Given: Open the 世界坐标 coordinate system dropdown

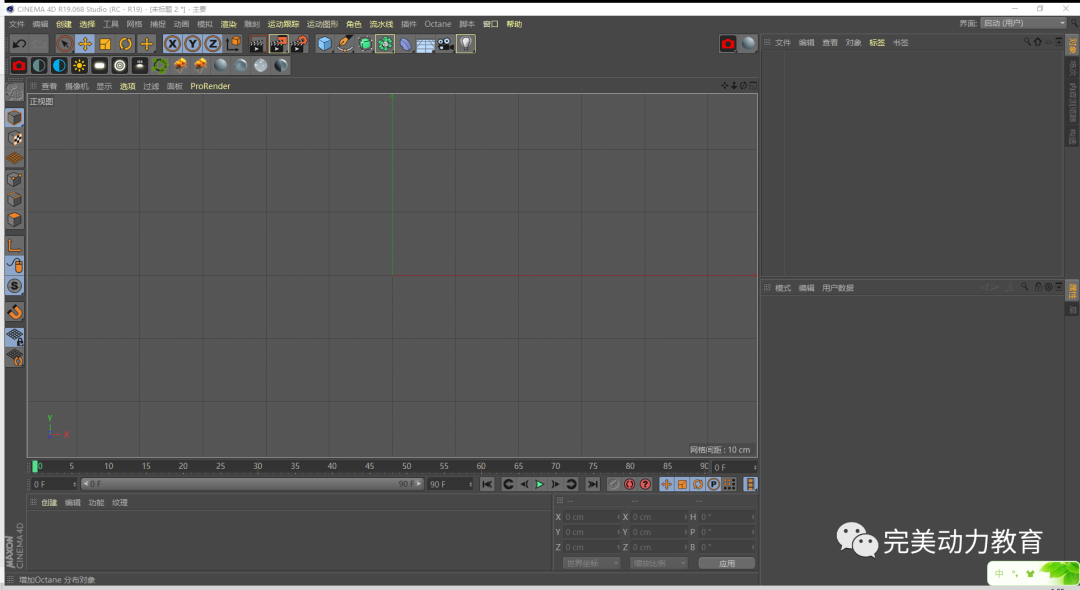Looking at the screenshot, I should coord(592,563).
